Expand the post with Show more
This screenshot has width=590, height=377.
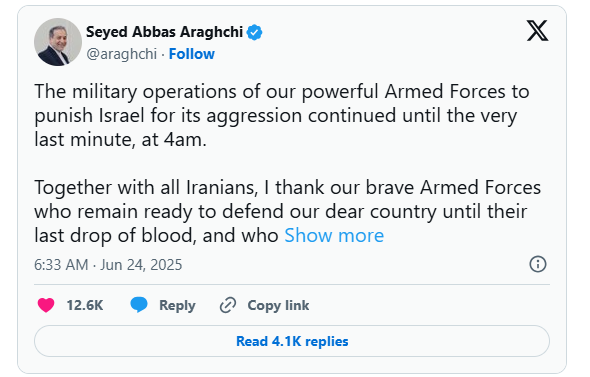[x=334, y=236]
